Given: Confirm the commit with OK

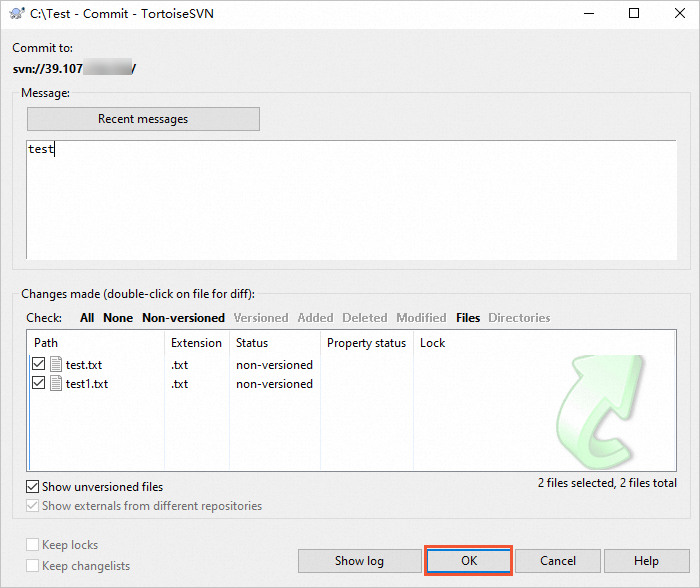Looking at the screenshot, I should 469,561.
